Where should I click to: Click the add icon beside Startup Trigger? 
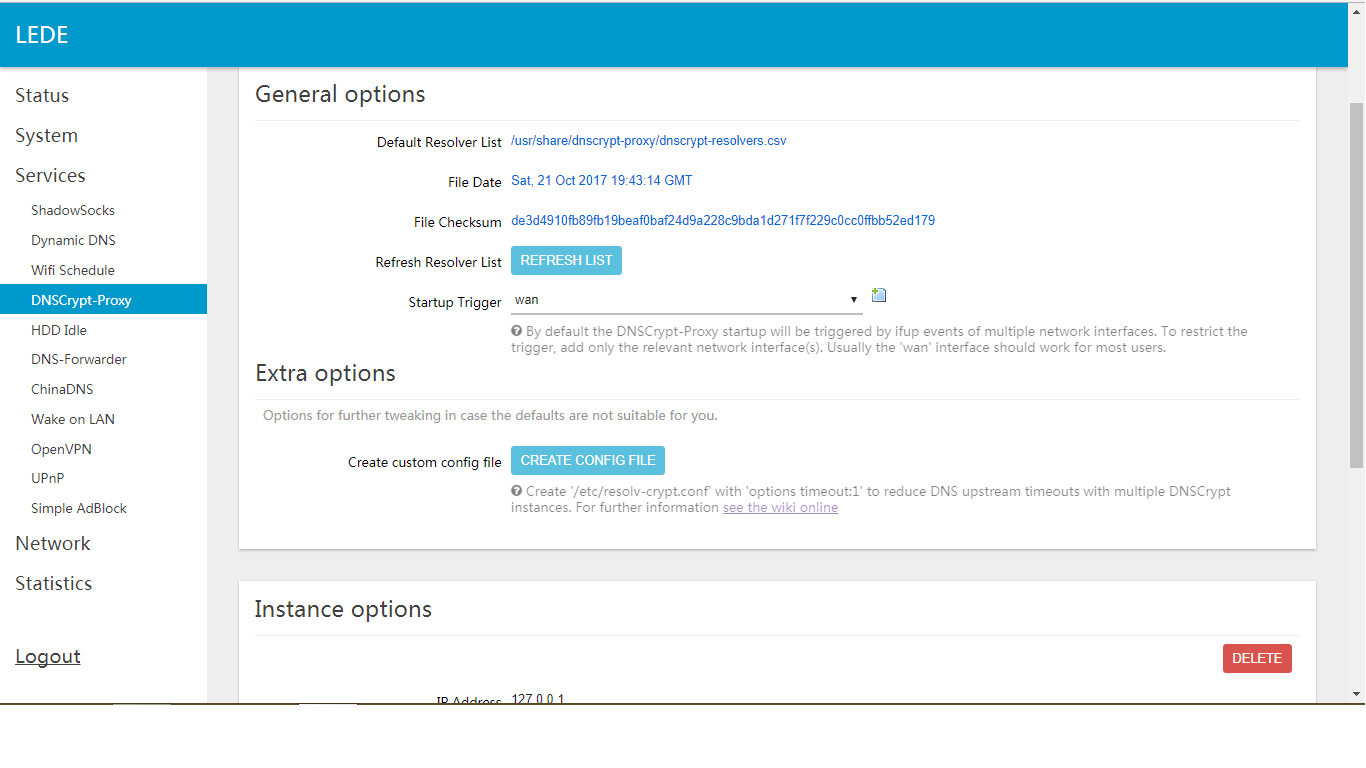[x=879, y=295]
